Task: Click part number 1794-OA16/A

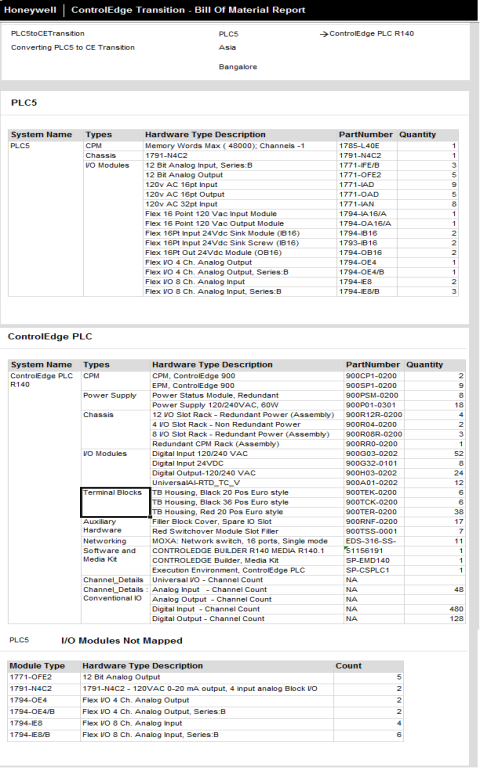Action: pyautogui.click(x=365, y=223)
